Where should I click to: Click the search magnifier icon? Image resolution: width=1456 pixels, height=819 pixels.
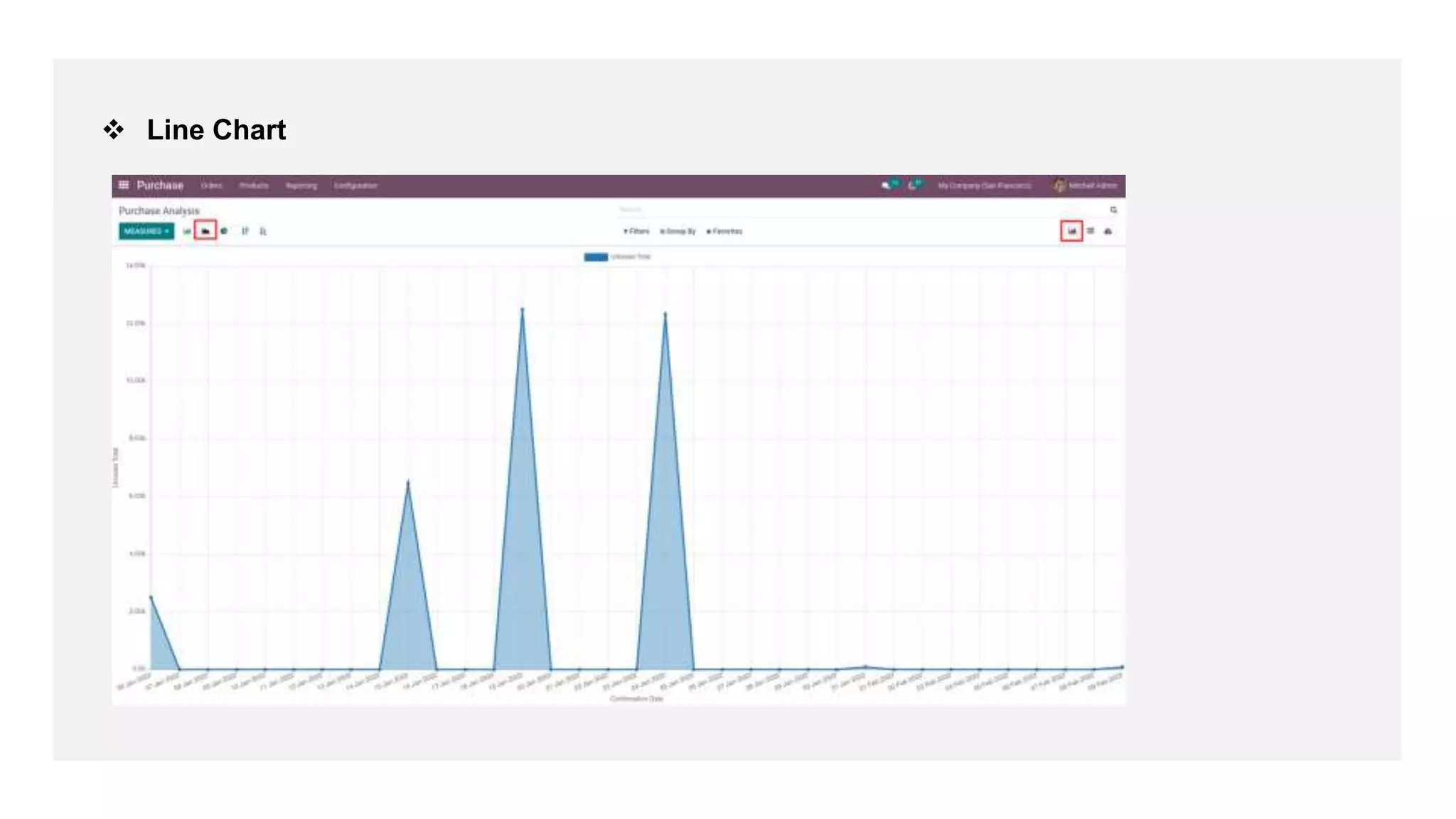(x=1113, y=210)
